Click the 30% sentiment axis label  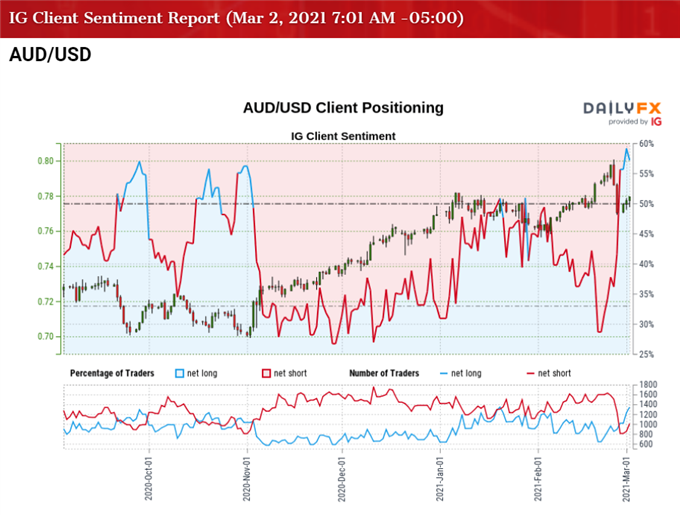[646, 324]
